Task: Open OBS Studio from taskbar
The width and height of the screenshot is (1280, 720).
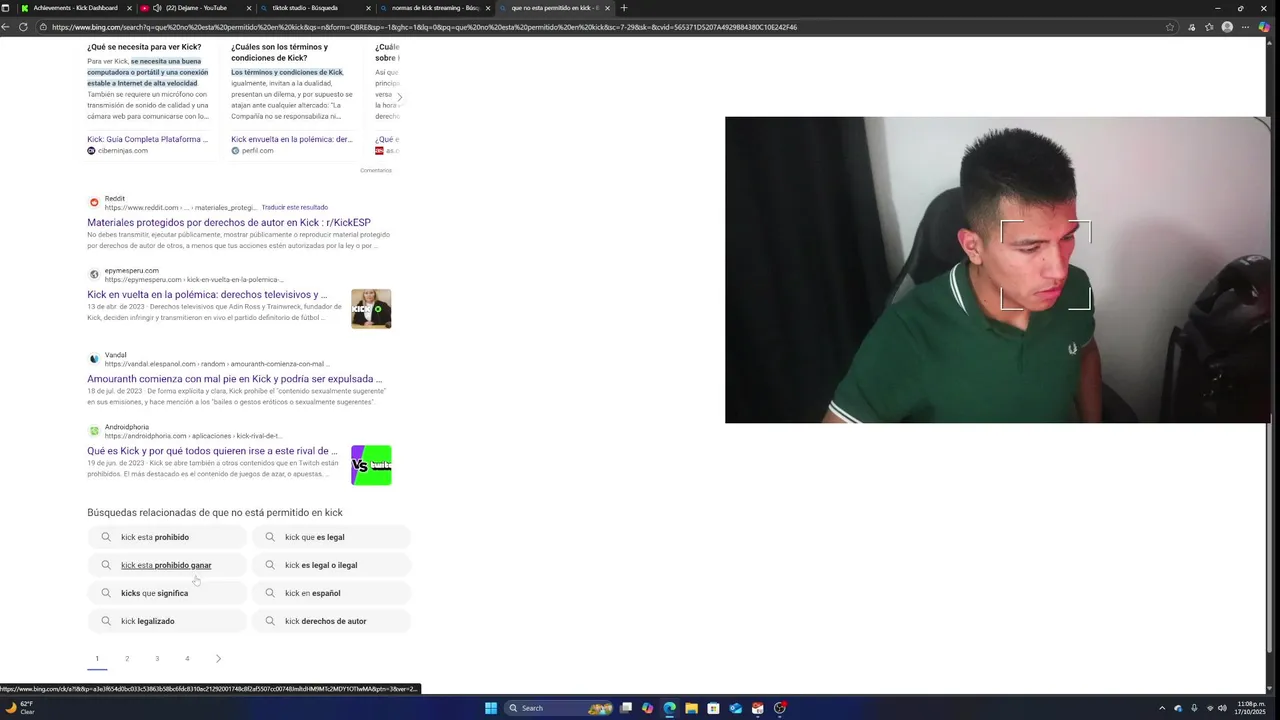Action: point(780,708)
